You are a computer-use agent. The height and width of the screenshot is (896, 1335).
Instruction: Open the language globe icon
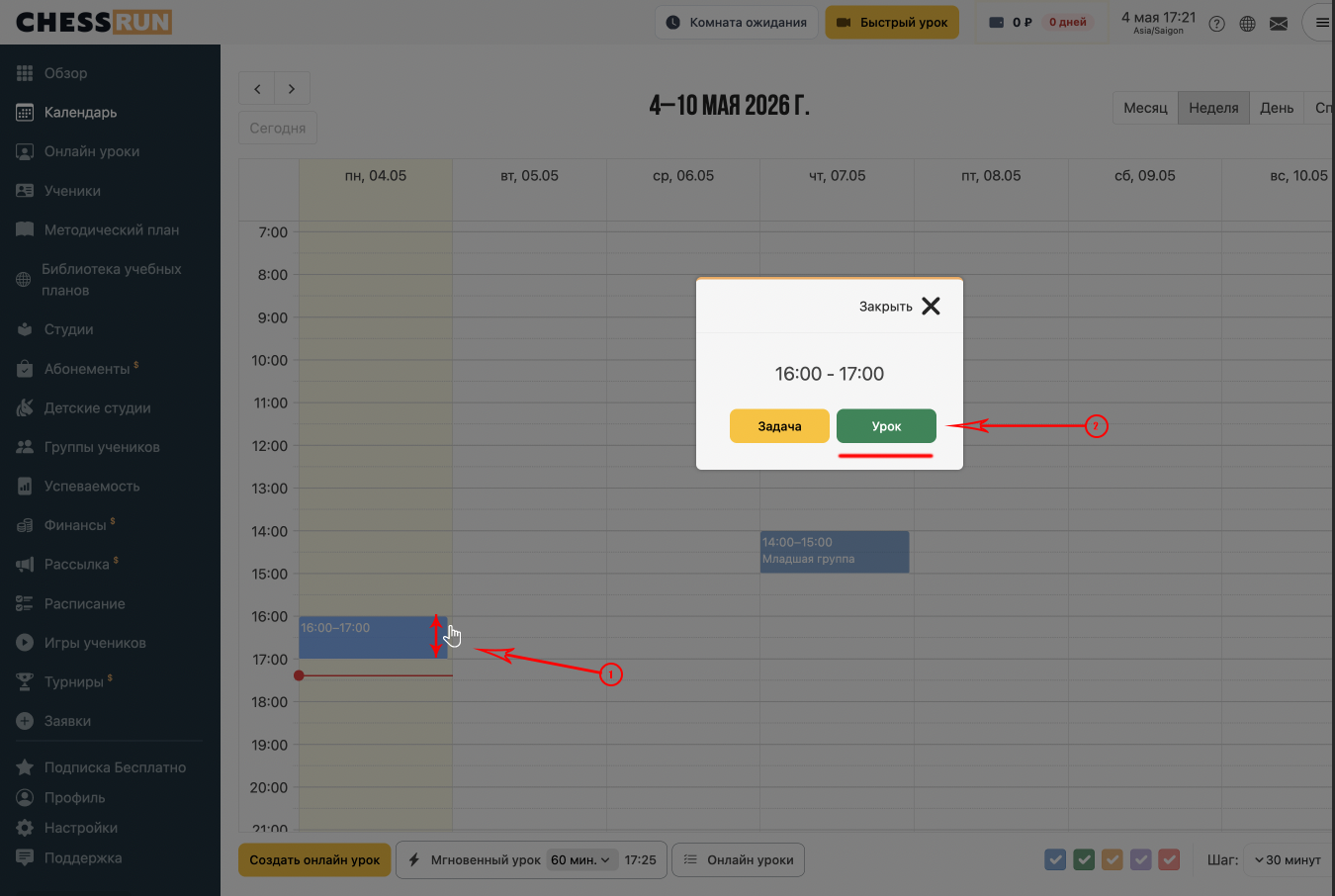point(1248,24)
